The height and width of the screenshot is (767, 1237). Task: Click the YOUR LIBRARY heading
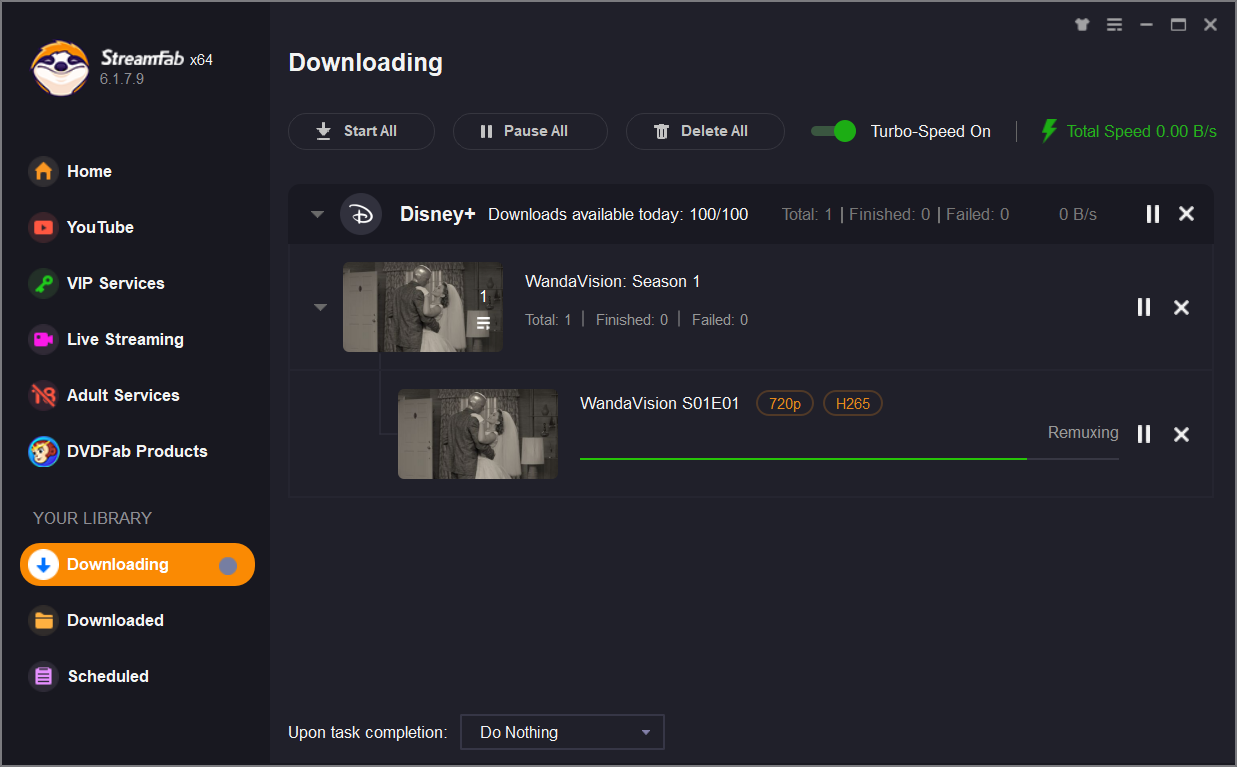click(x=92, y=518)
